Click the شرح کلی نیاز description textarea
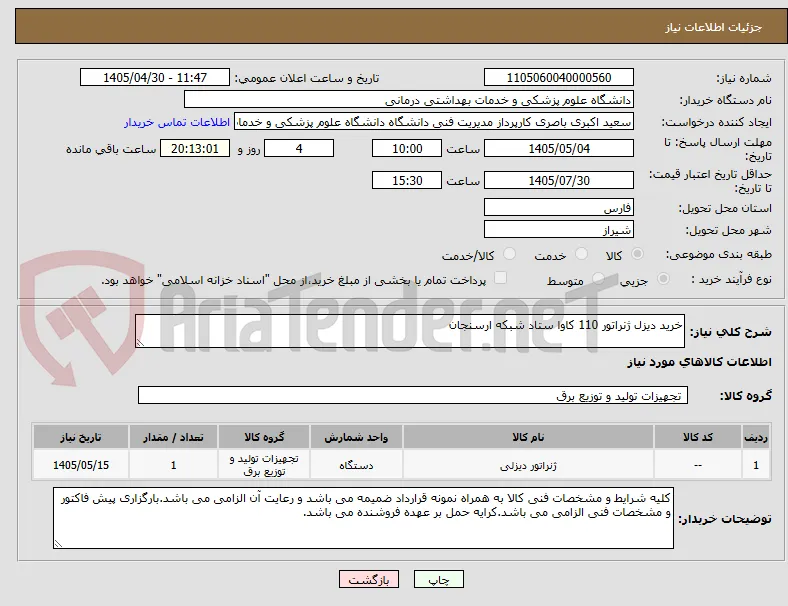The height and width of the screenshot is (606, 788). tap(410, 331)
